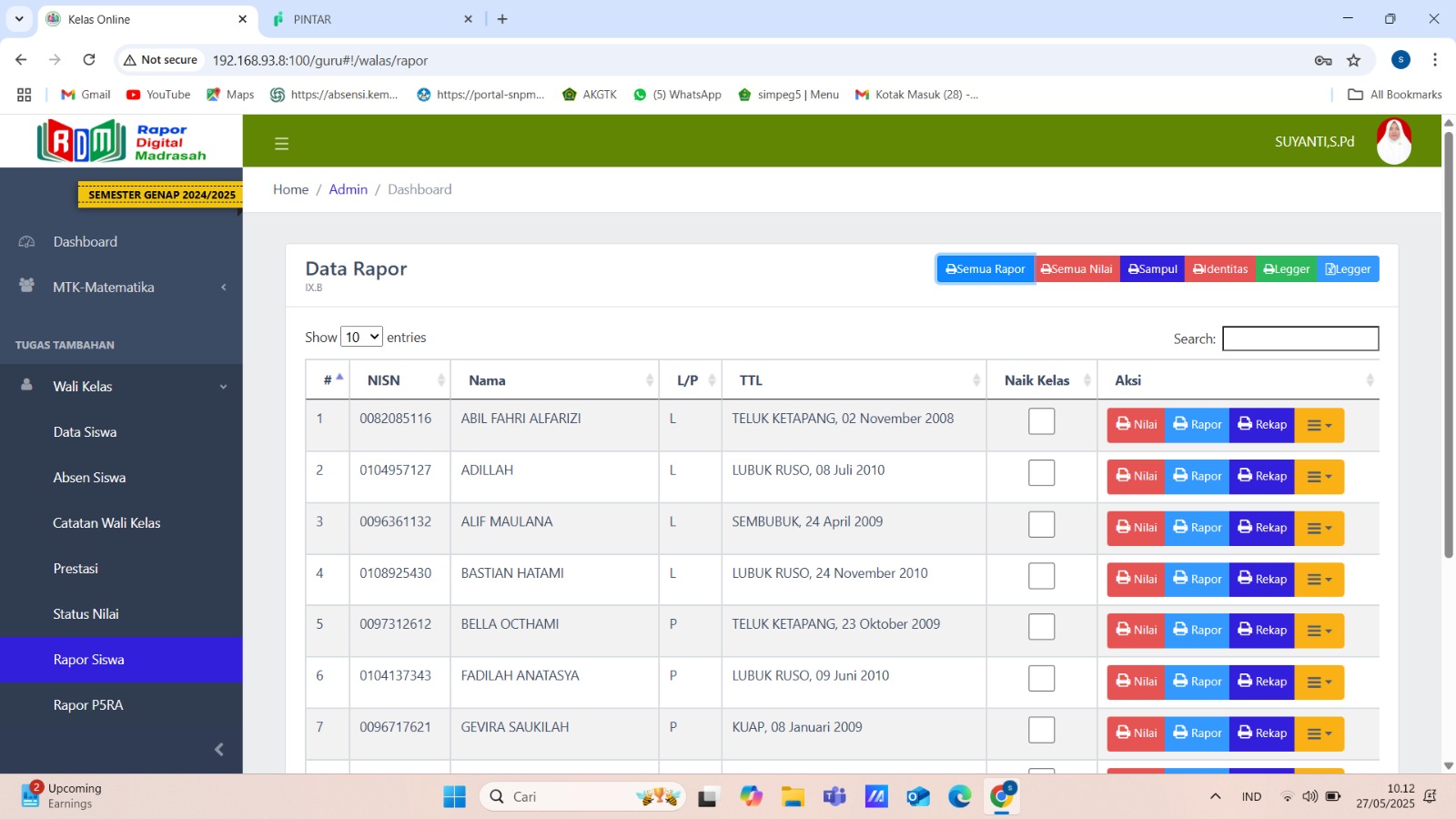Tick Naik Kelas checkbox for ABIL FAHRI ALFARIZI

[x=1041, y=421]
